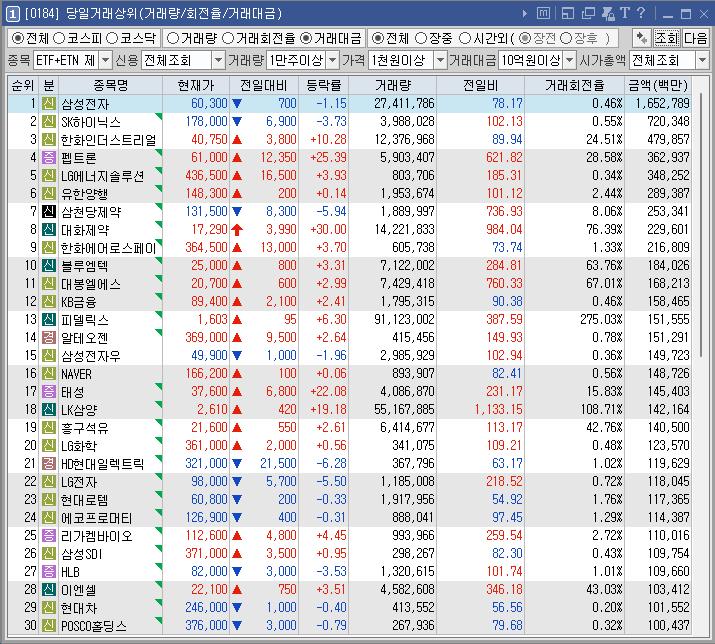Click the blue down triangle in SK하이닉스 row
Screen dimensions: 715x644
(x=237, y=122)
